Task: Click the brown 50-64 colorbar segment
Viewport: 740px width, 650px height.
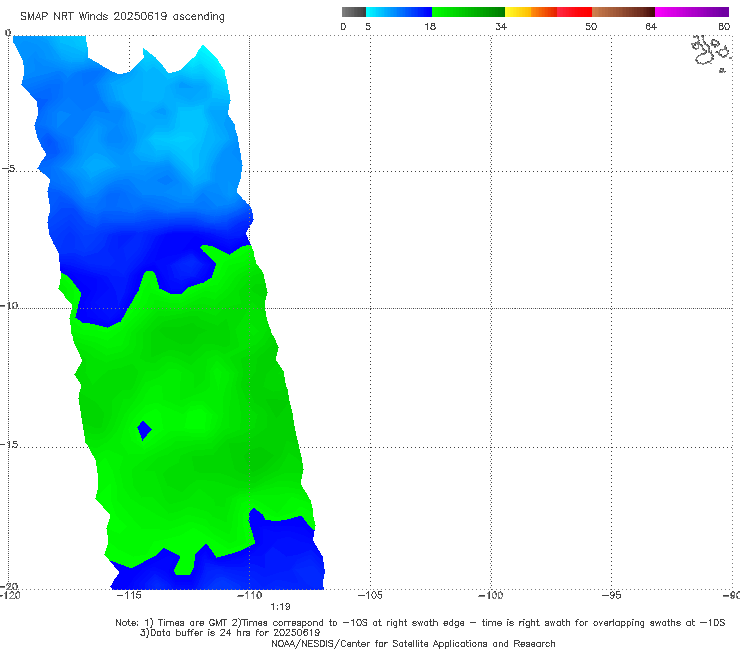Action: (x=623, y=12)
